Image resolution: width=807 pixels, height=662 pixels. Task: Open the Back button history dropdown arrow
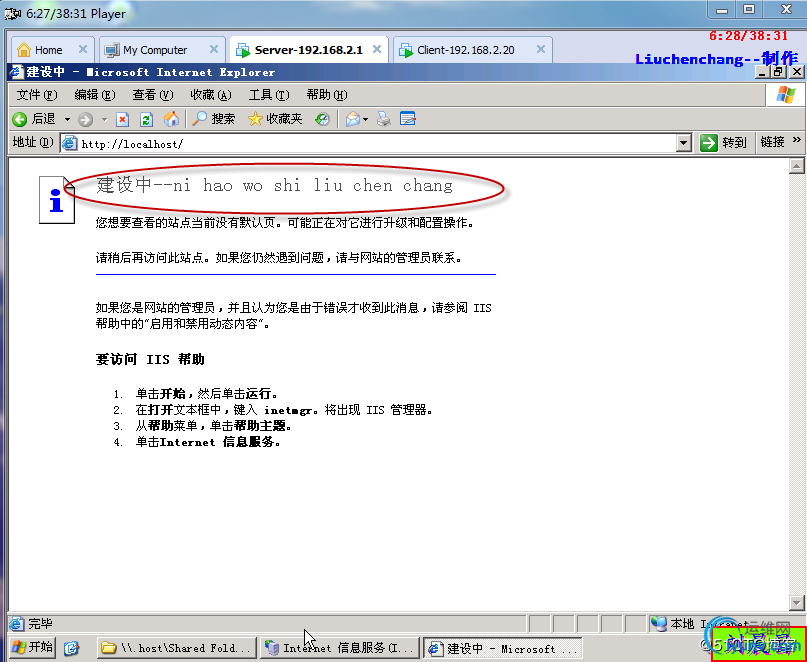coord(67,120)
